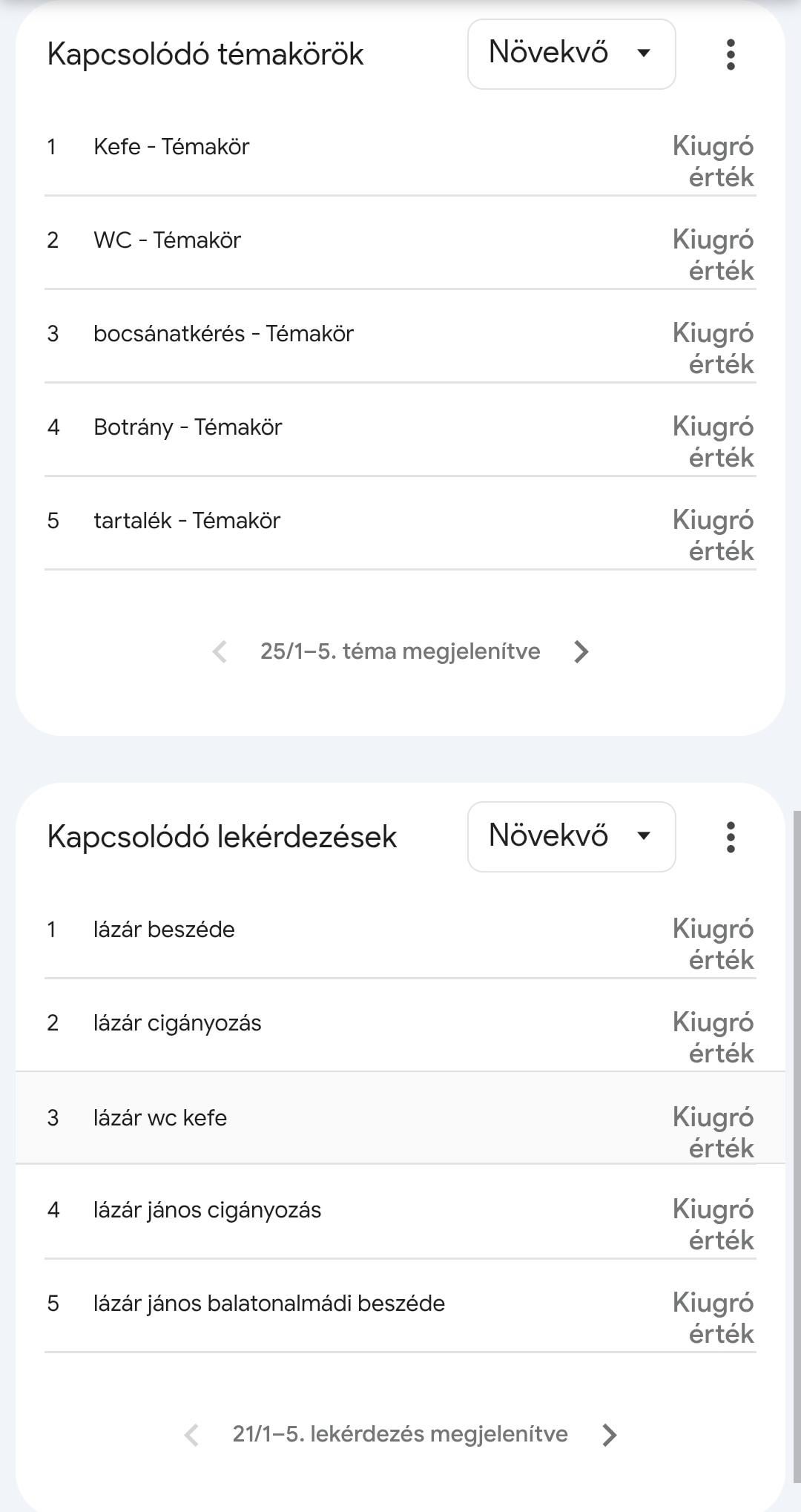Go to next page of related topics
Image resolution: width=801 pixels, height=1512 pixels.
pyautogui.click(x=581, y=651)
